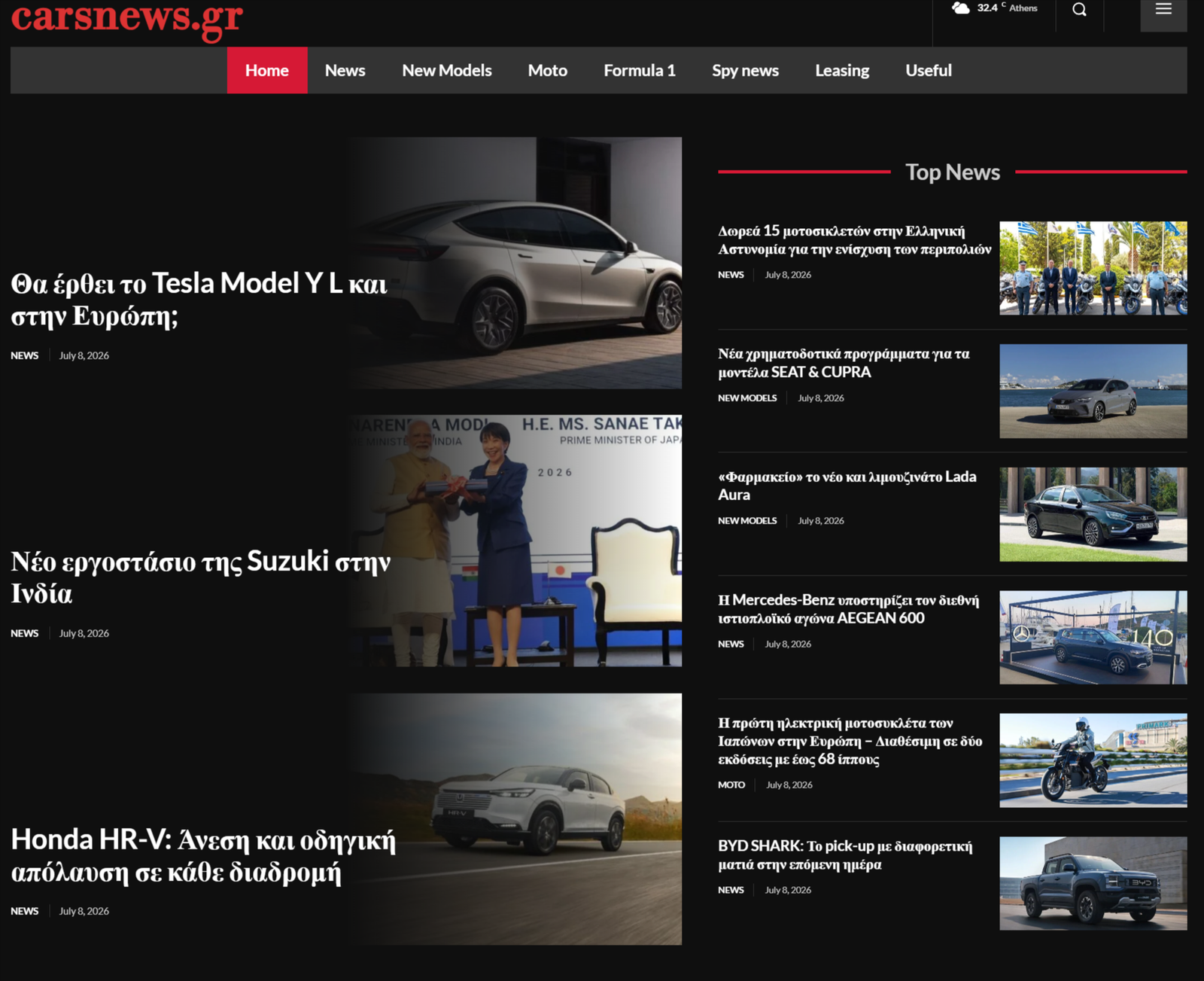Click NEWS tag under Mercedes-Benz article
Image resolution: width=1204 pixels, height=981 pixels.
tap(731, 644)
